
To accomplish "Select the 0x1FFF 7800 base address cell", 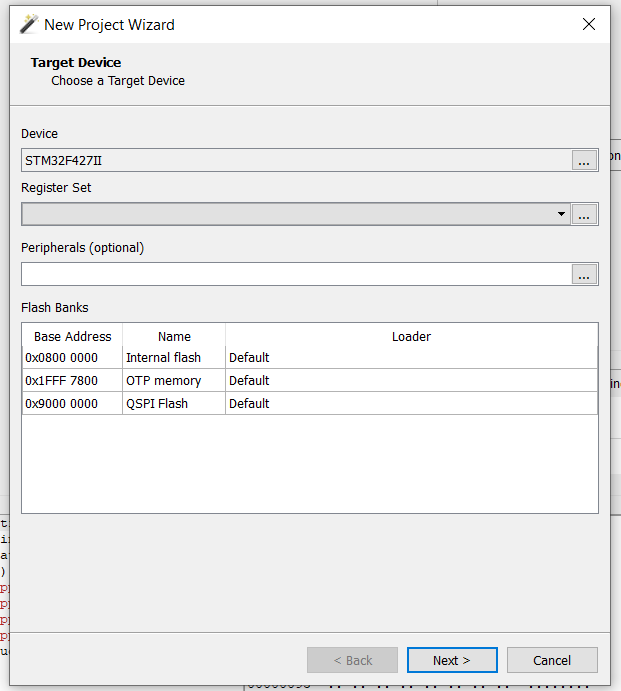I will 72,380.
